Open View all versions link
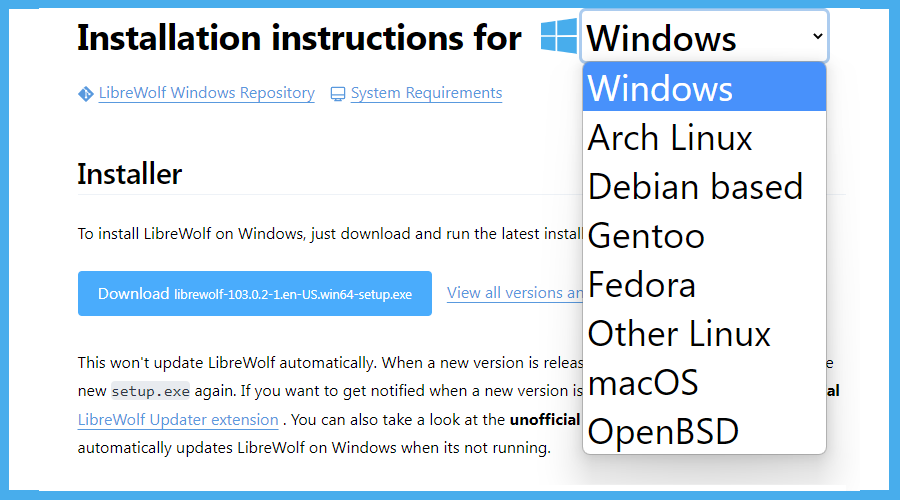 click(x=515, y=293)
